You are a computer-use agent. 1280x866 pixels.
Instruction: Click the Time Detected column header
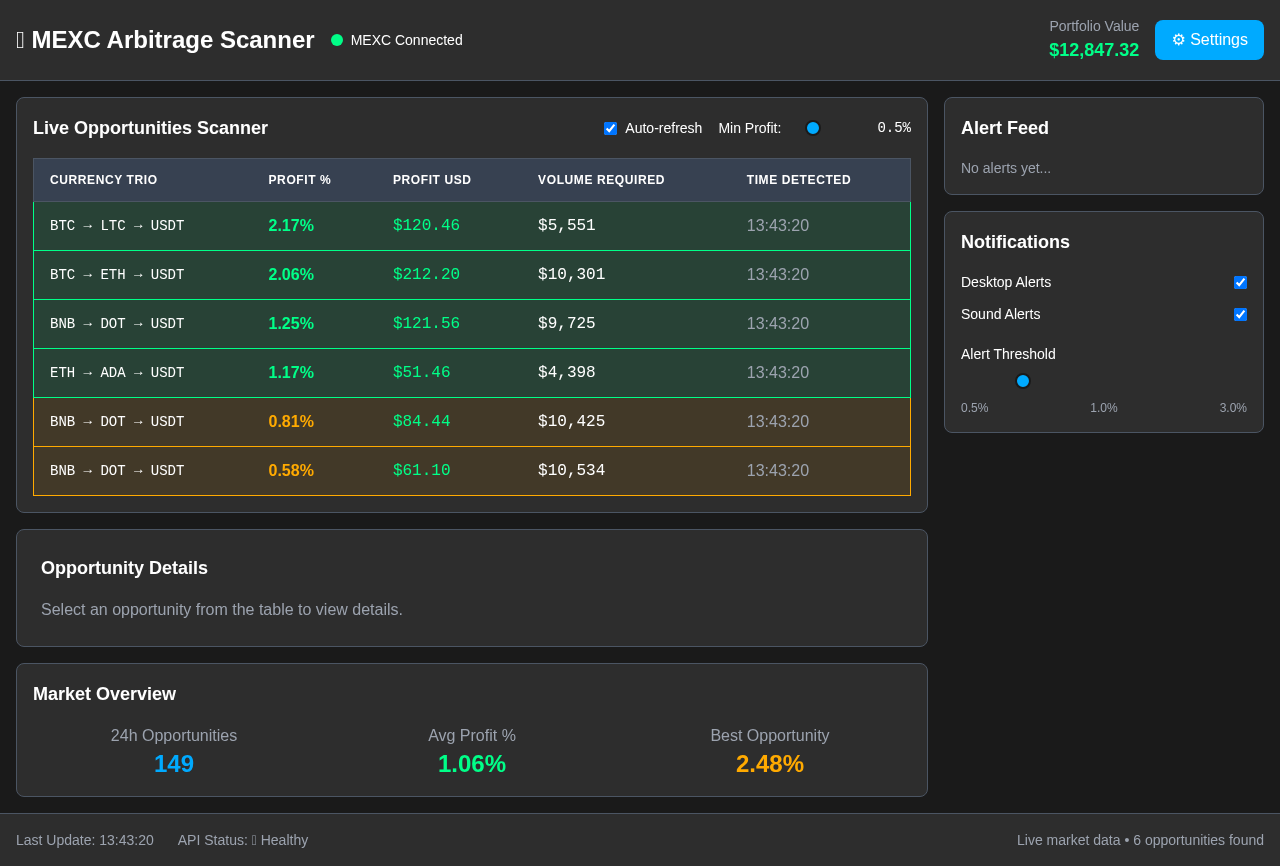pos(798,180)
